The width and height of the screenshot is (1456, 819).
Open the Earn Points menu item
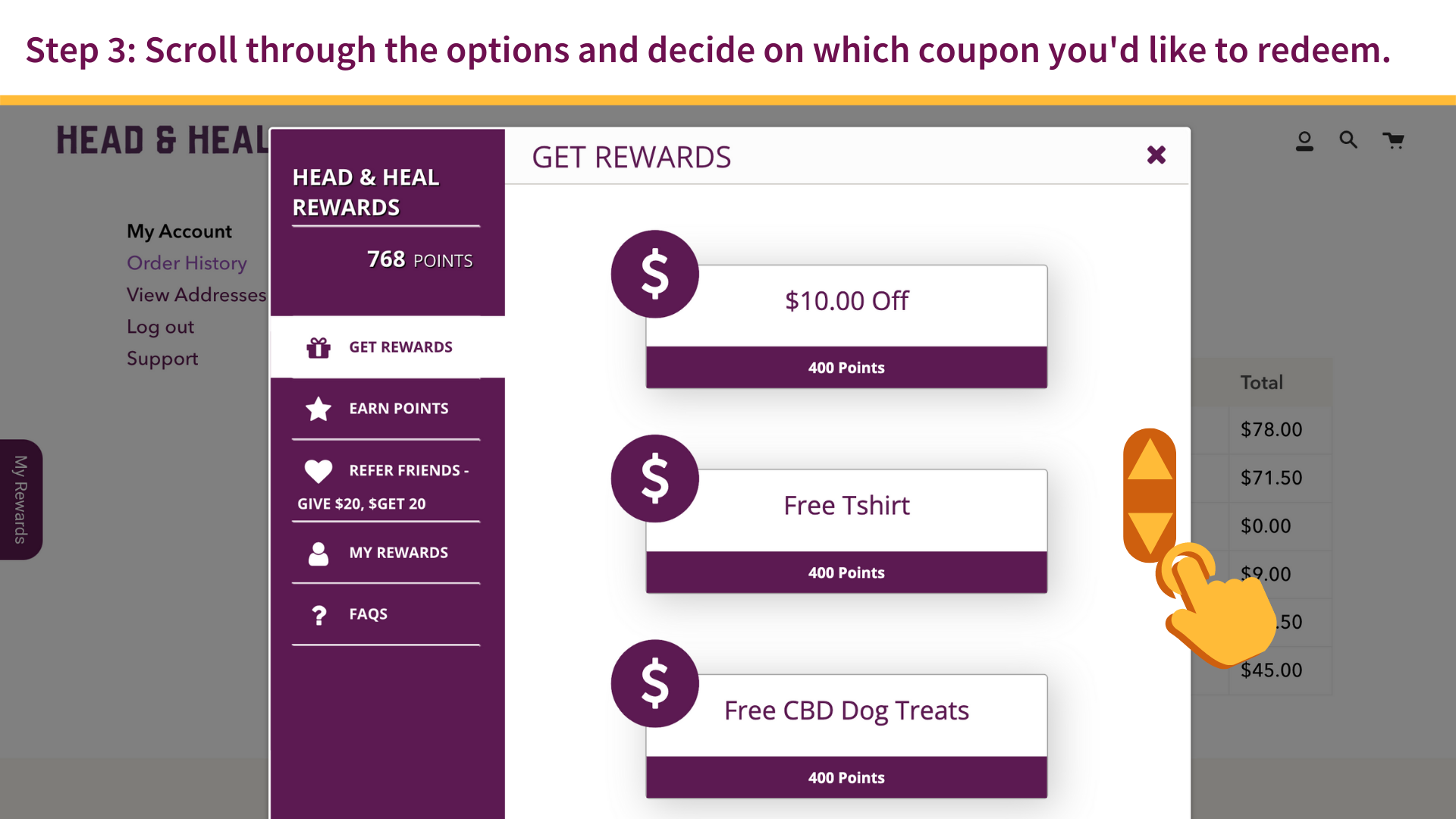point(399,409)
